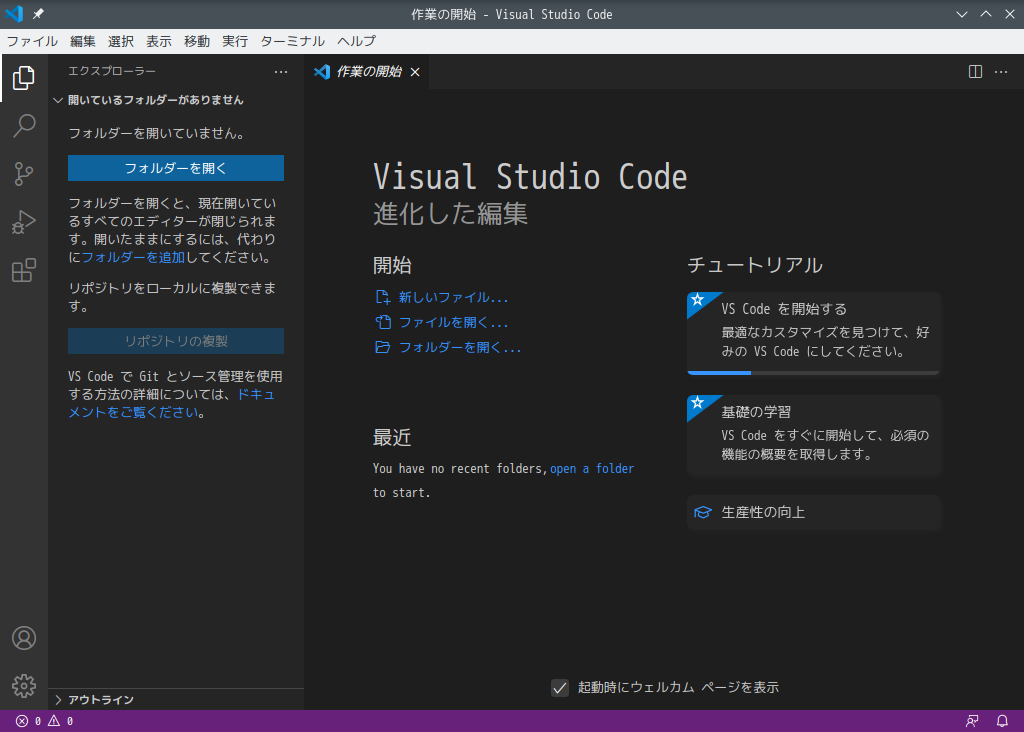This screenshot has width=1024, height=732.
Task: Open the 編集 menu
Action: 83,41
